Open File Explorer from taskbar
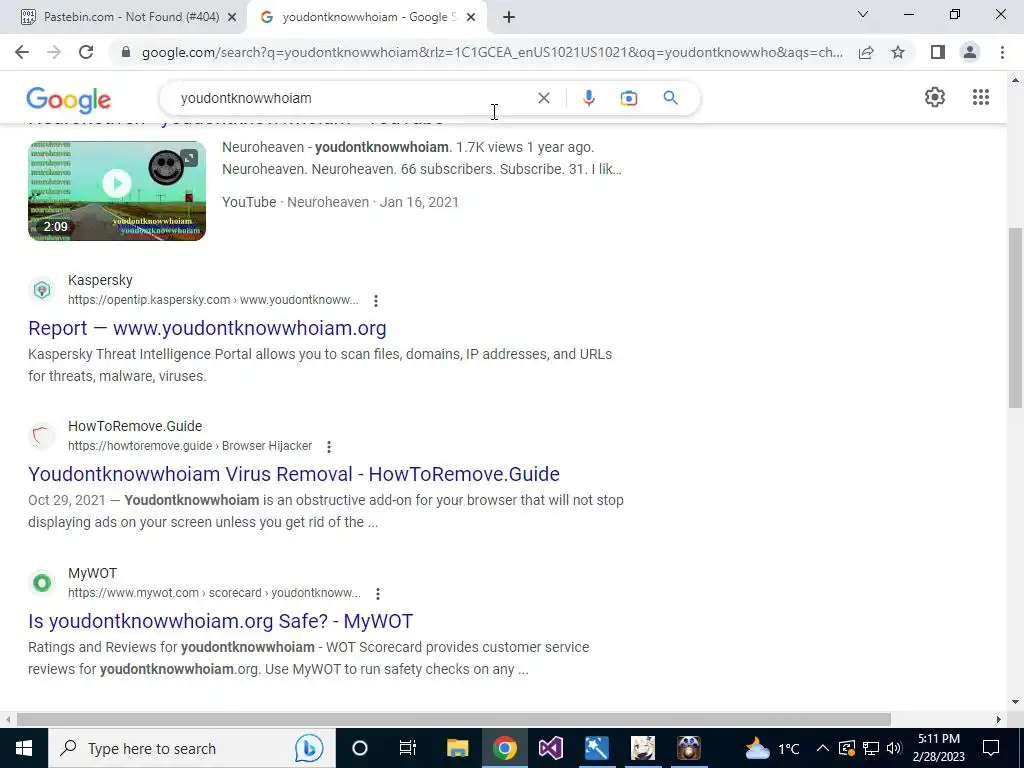 tap(457, 748)
